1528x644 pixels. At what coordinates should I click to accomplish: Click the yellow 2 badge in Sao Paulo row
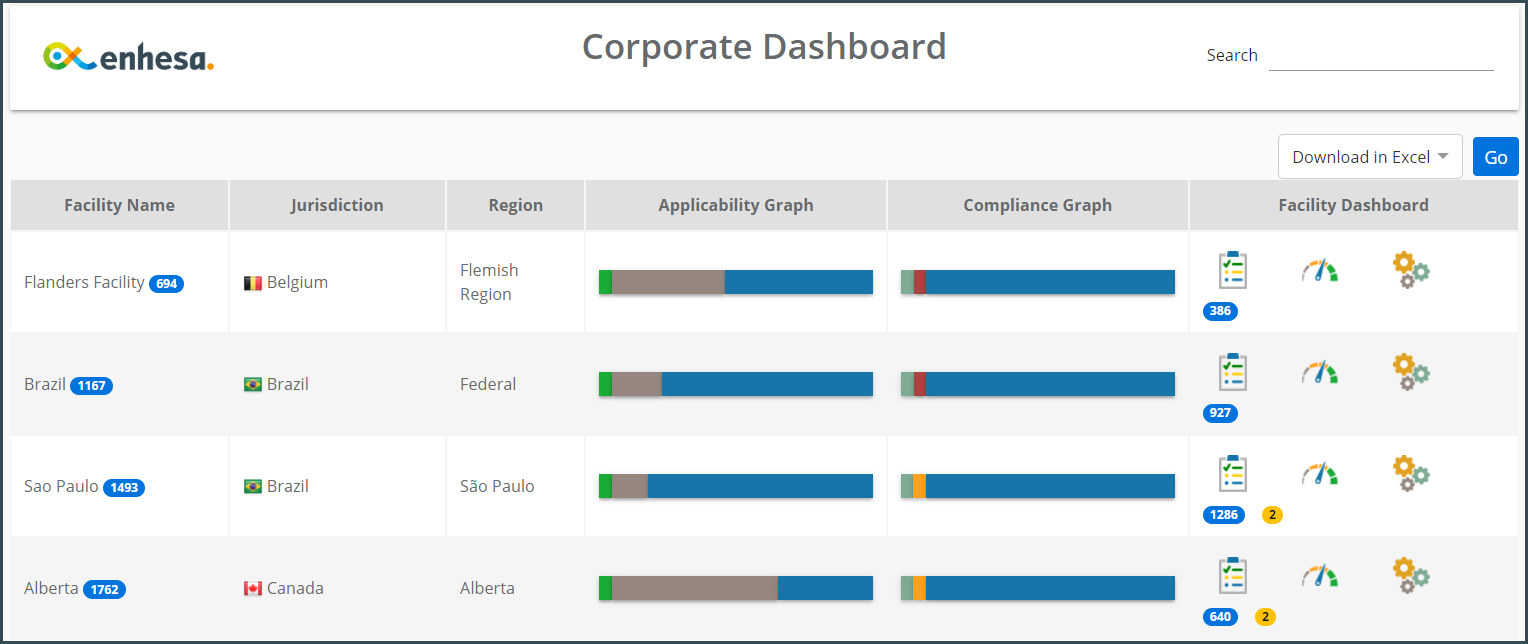point(1272,515)
